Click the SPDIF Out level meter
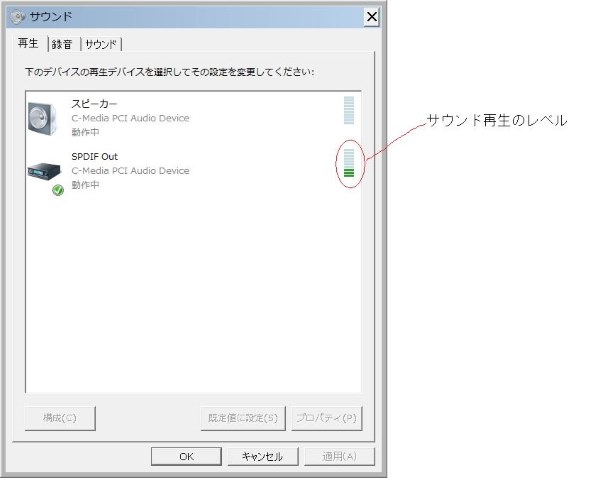The width and height of the screenshot is (596, 478). [349, 163]
